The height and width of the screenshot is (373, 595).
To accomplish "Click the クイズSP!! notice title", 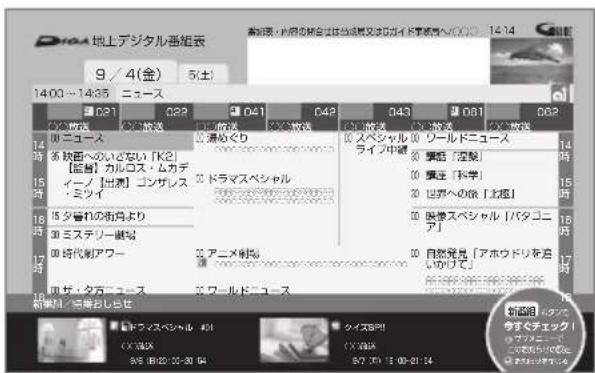I will point(364,327).
